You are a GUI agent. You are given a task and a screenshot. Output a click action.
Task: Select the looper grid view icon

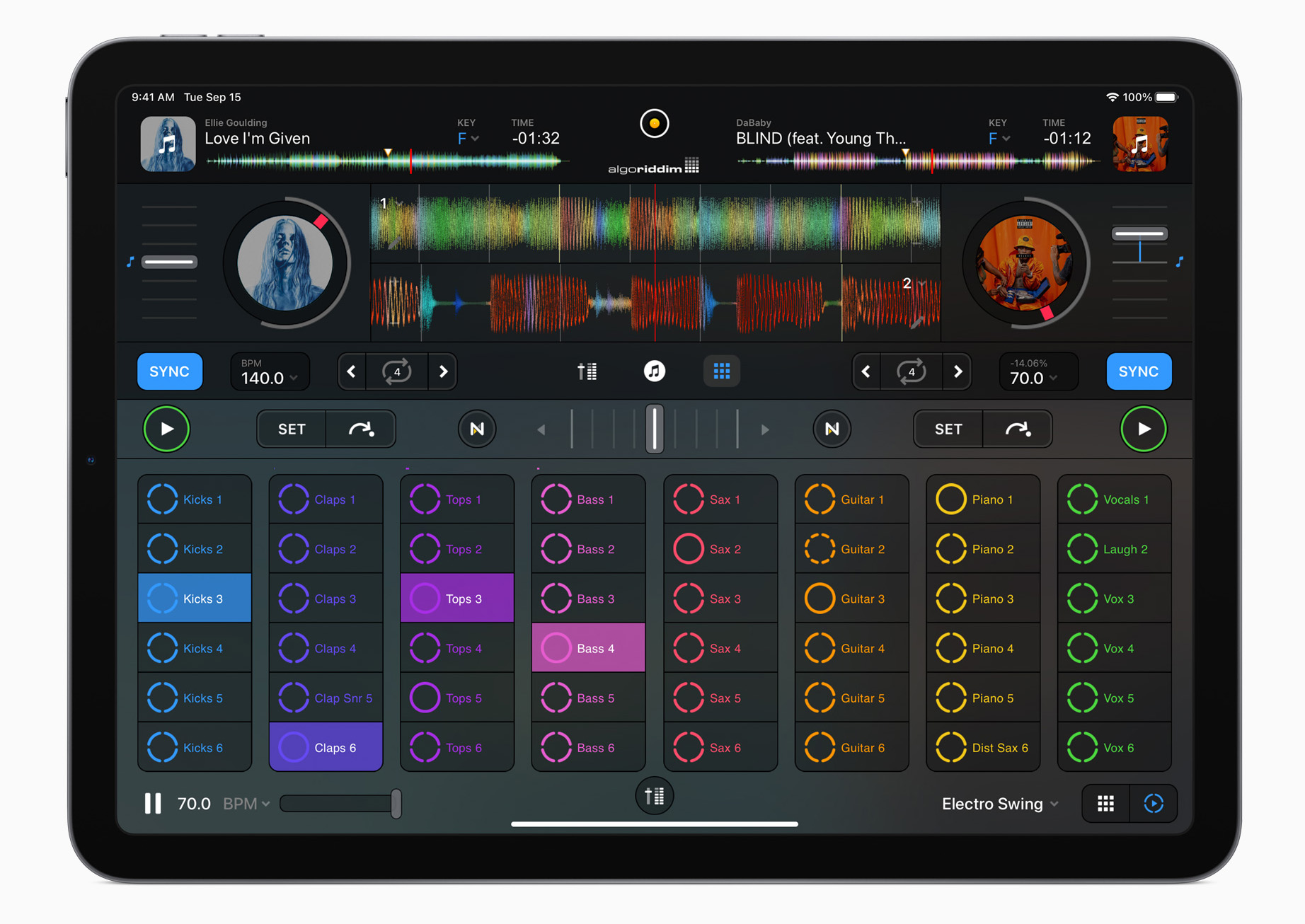[721, 371]
